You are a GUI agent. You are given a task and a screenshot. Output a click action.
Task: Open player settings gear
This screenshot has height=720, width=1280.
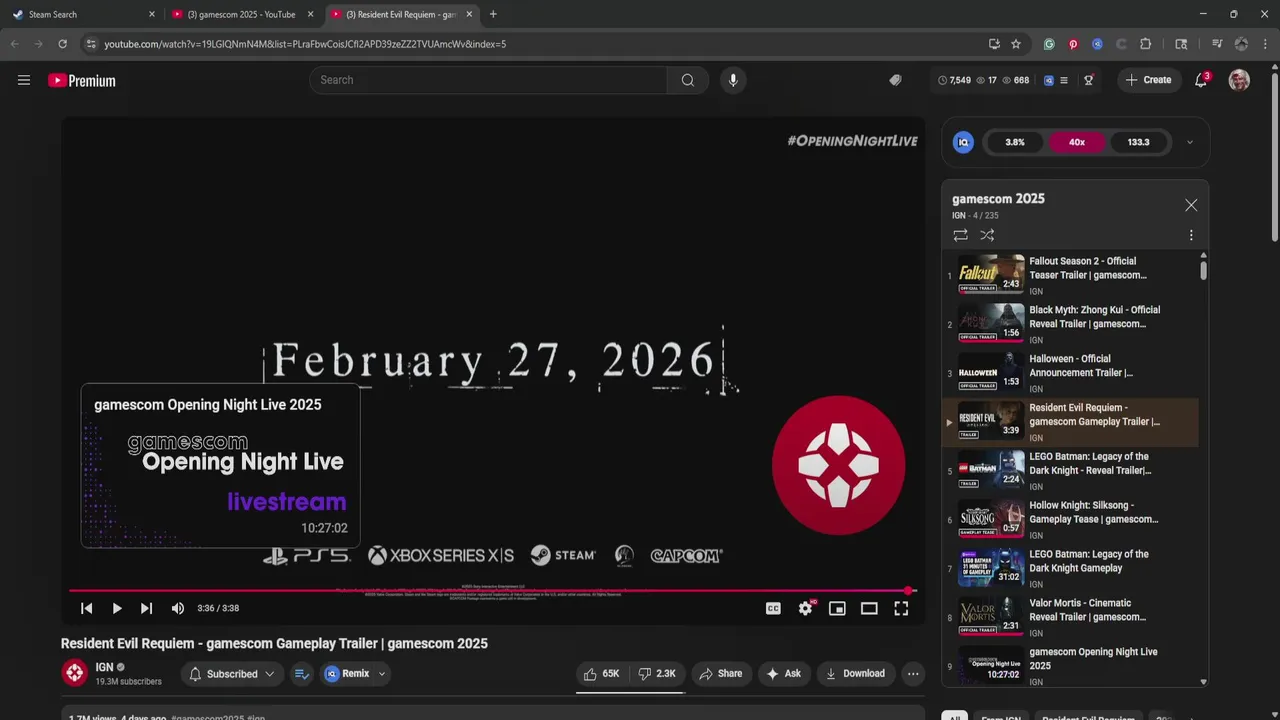tap(805, 608)
